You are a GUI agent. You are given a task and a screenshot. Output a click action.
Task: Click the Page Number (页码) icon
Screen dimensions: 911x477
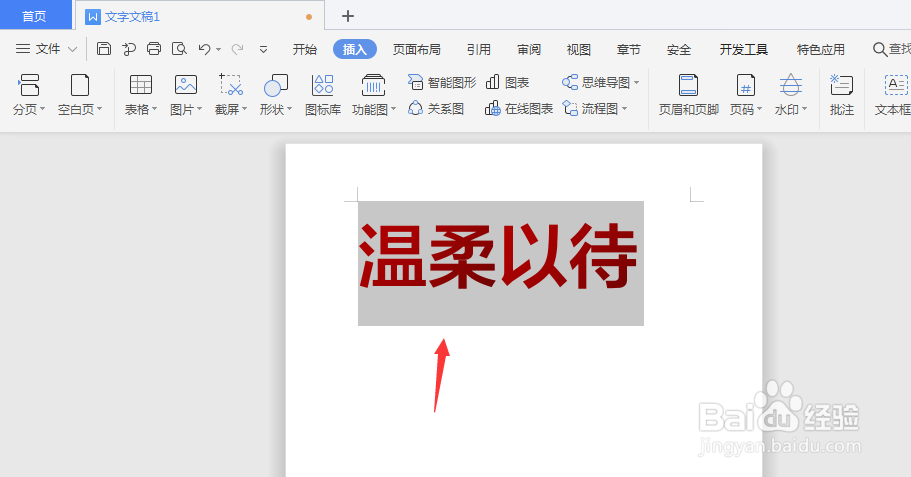(745, 85)
